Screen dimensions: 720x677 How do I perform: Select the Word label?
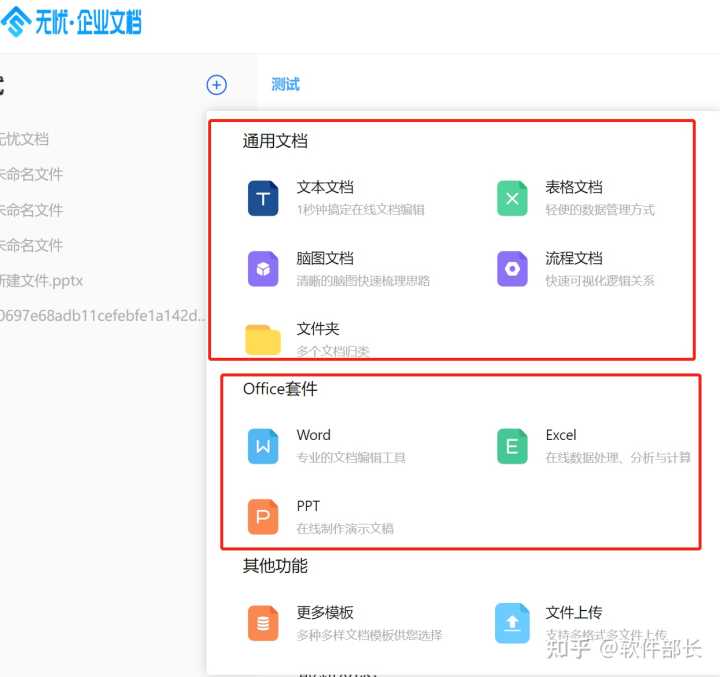click(314, 435)
